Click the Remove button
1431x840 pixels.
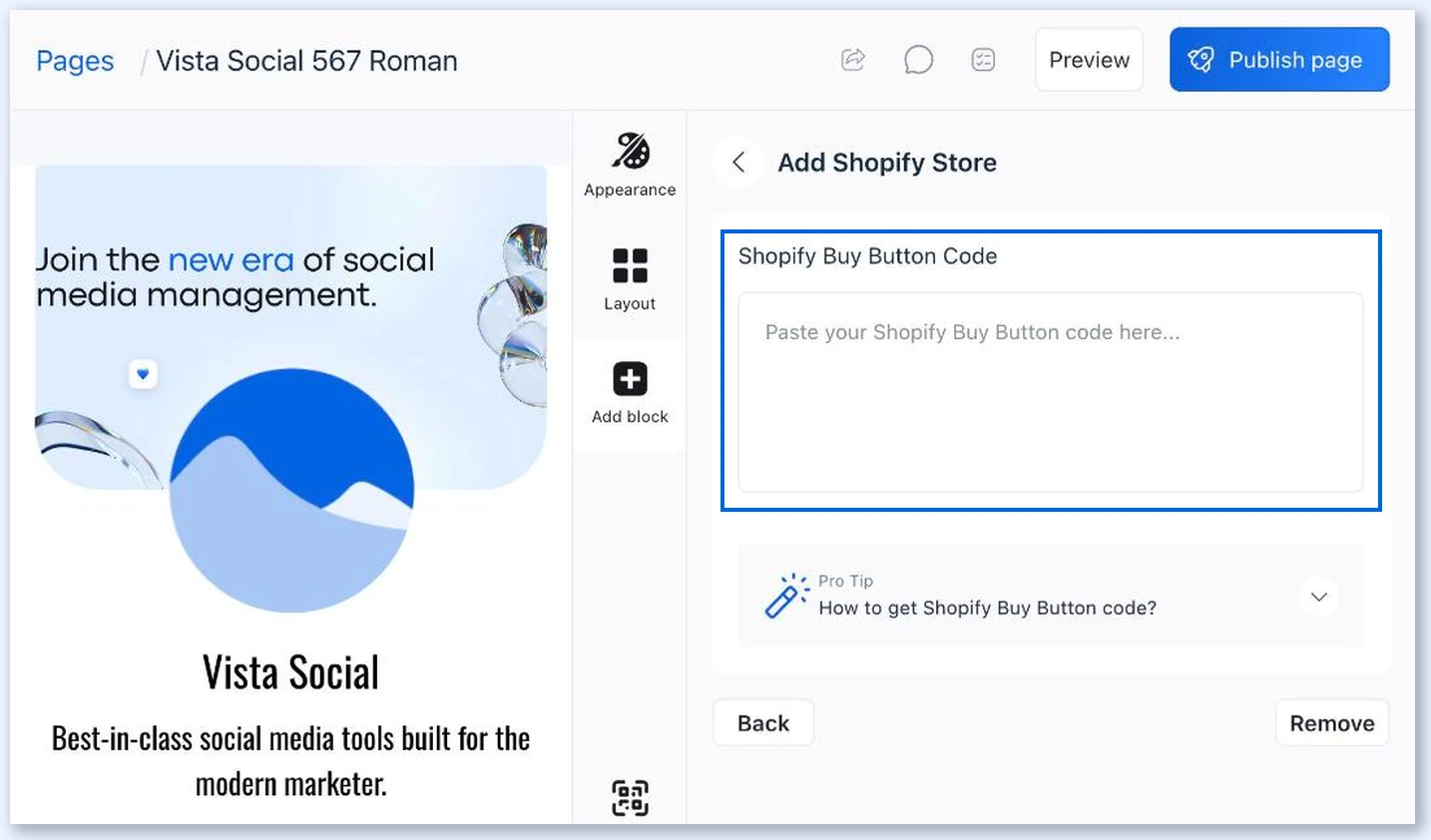1332,723
